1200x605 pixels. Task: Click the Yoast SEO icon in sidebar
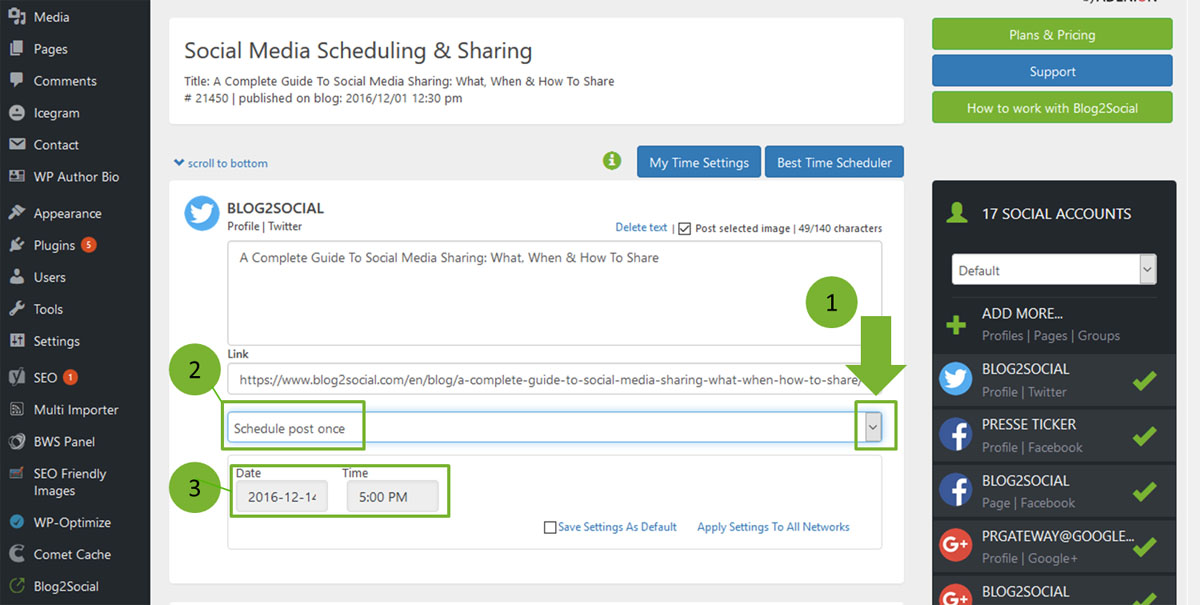(x=16, y=378)
